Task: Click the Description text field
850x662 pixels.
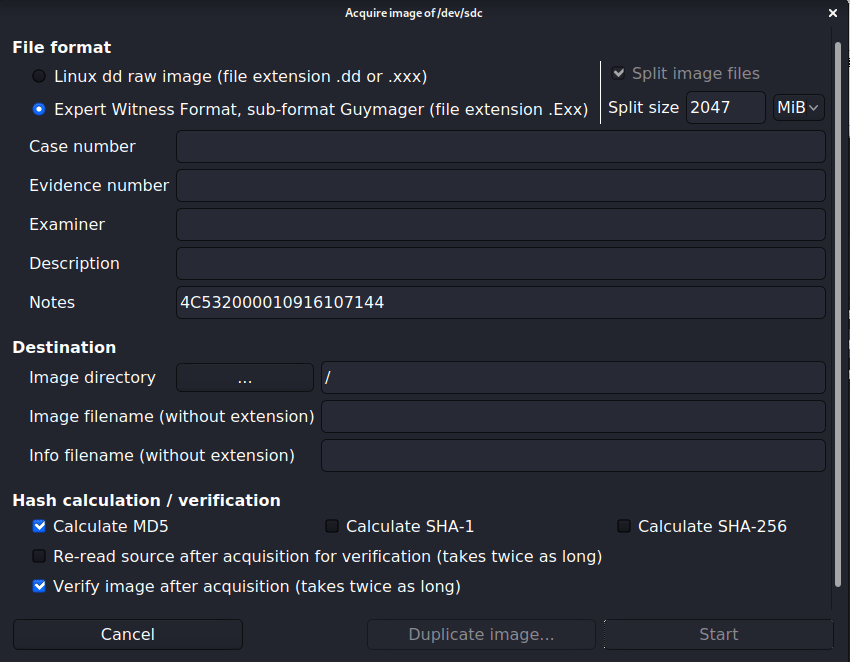Action: [x=500, y=263]
